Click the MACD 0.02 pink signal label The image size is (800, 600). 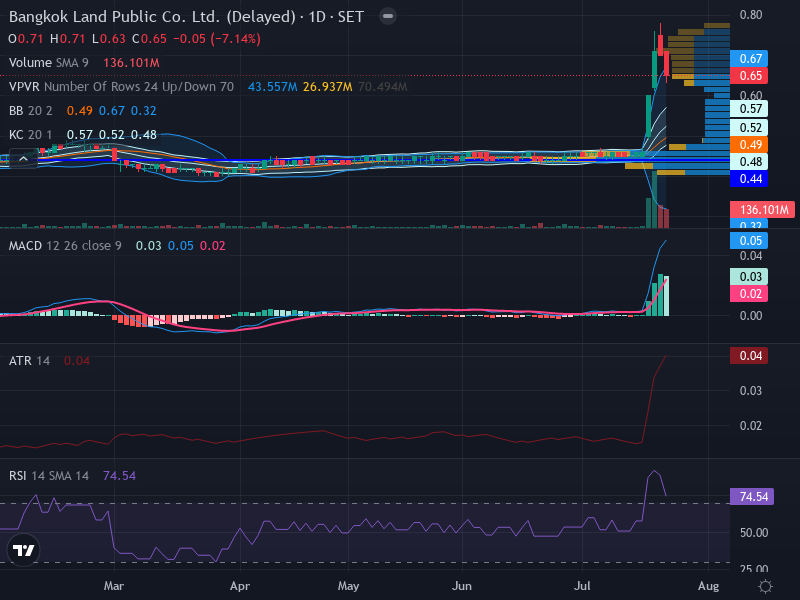[x=749, y=294]
